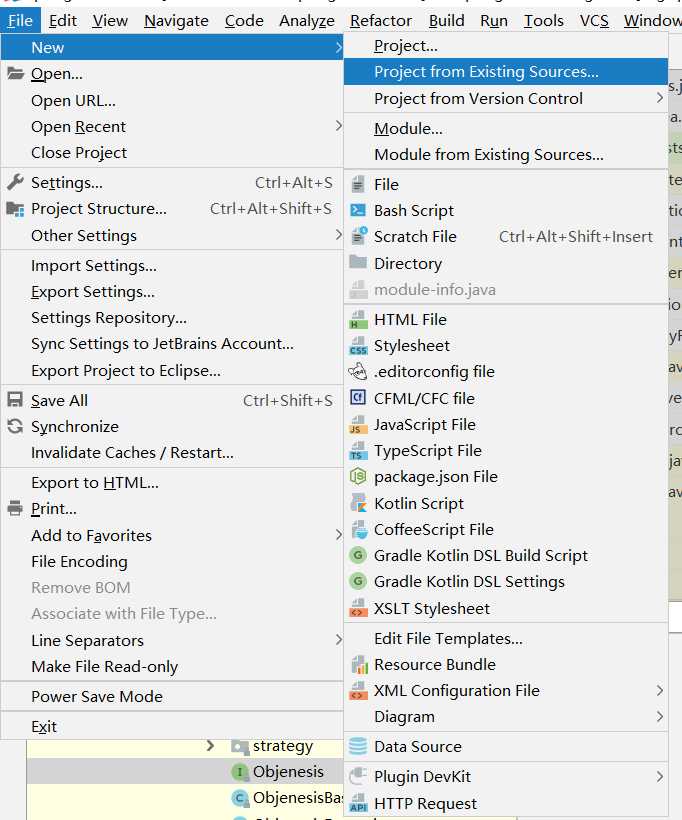
Task: Select Import Settings... entry
Action: pos(172,265)
